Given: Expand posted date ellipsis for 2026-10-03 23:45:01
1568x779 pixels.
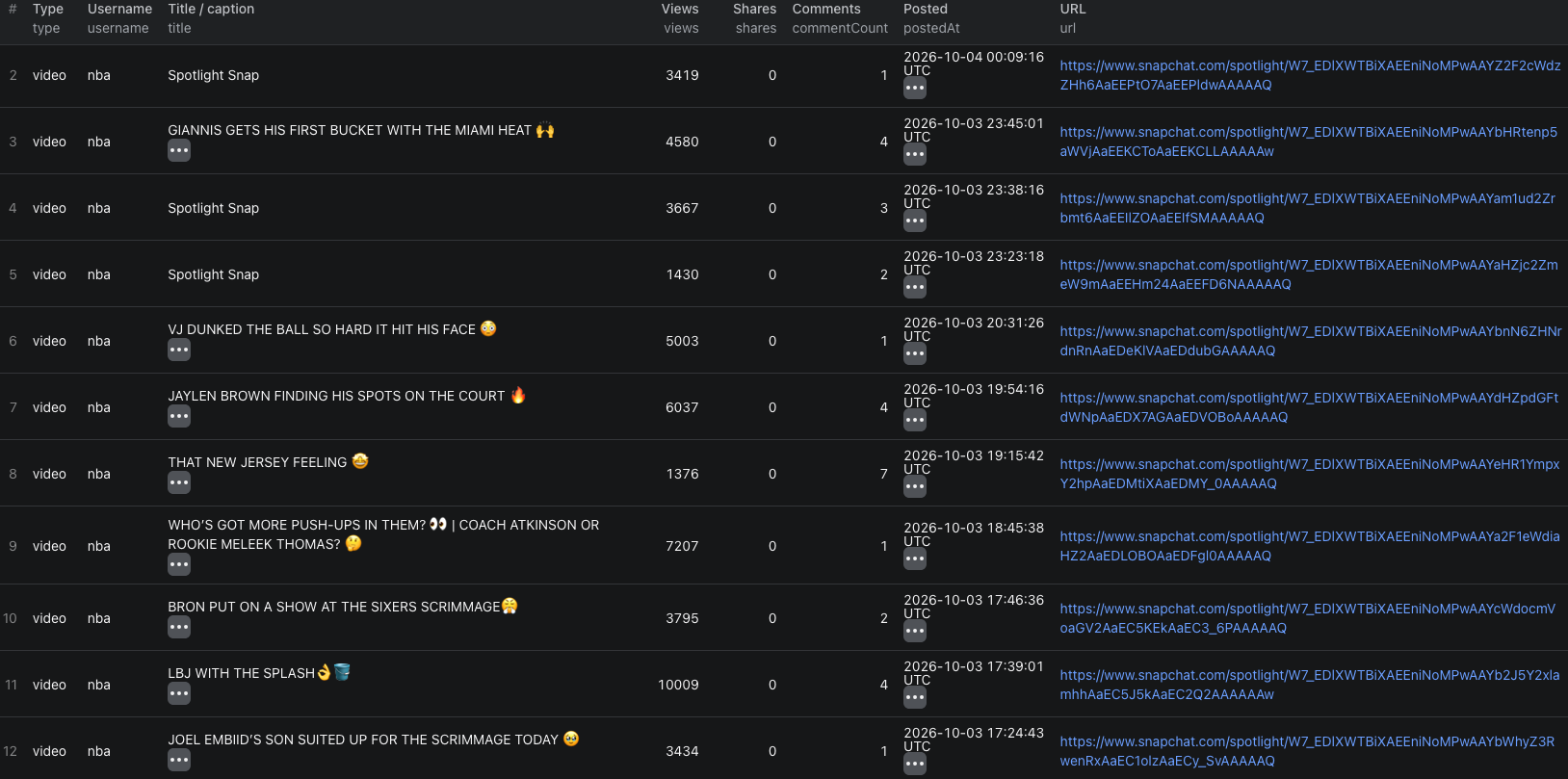Looking at the screenshot, I should click(x=915, y=154).
